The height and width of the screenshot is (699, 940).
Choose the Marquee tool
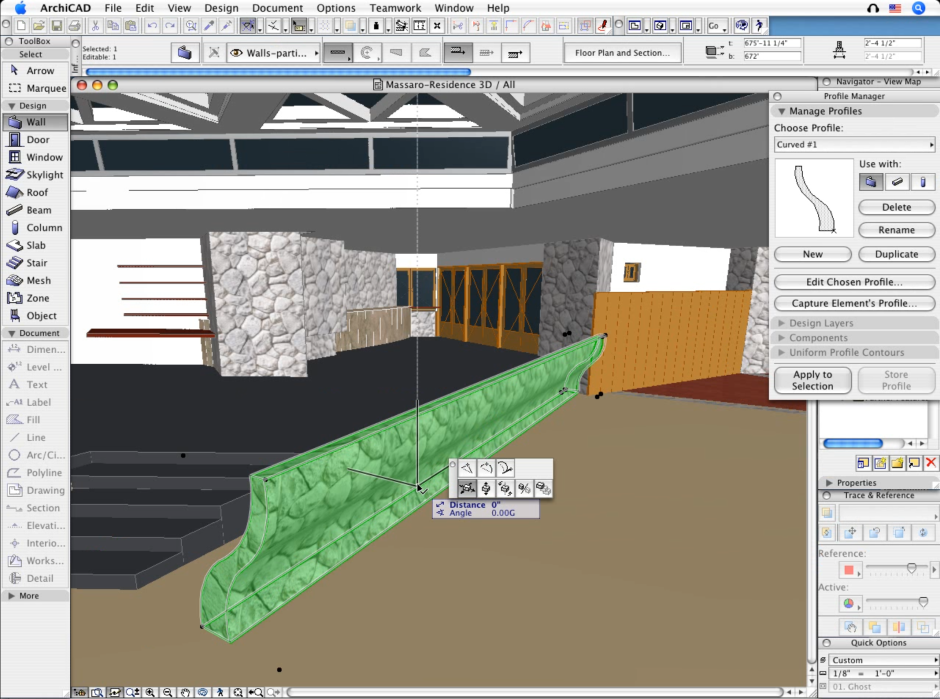[35, 88]
